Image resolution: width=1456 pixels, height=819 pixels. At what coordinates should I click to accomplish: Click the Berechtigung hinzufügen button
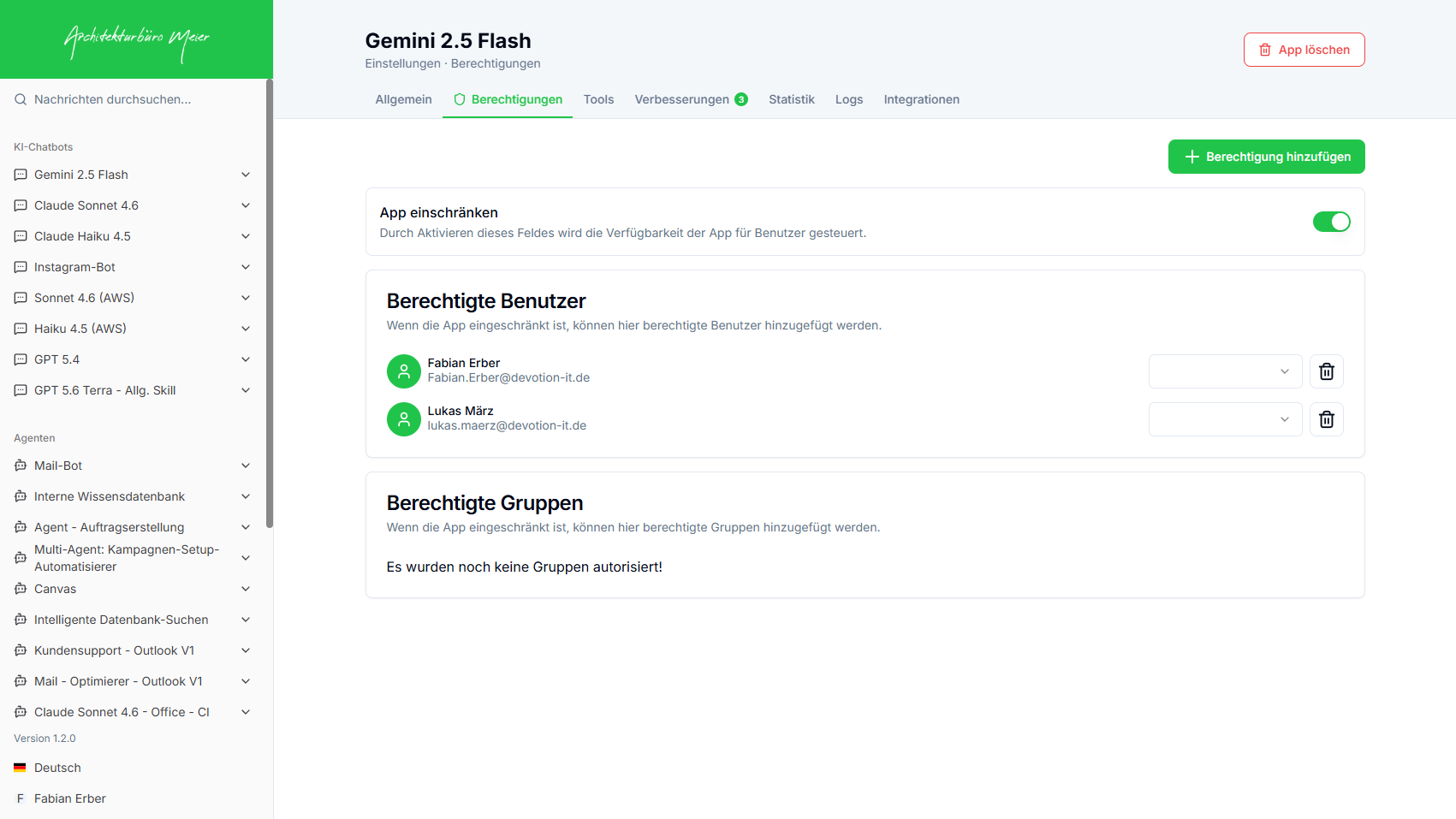(x=1267, y=157)
